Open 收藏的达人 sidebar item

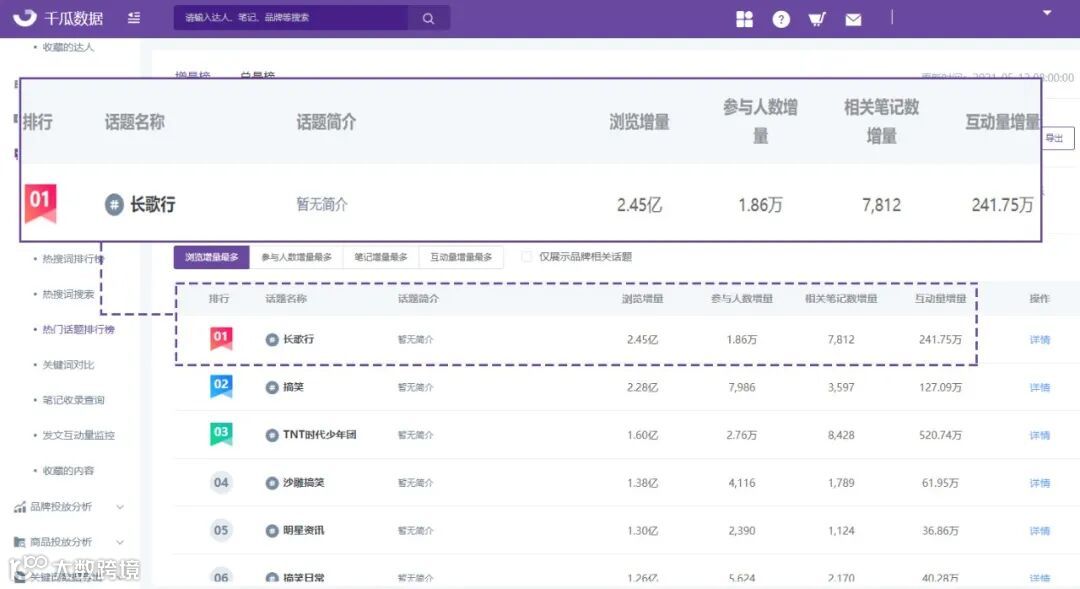click(68, 47)
